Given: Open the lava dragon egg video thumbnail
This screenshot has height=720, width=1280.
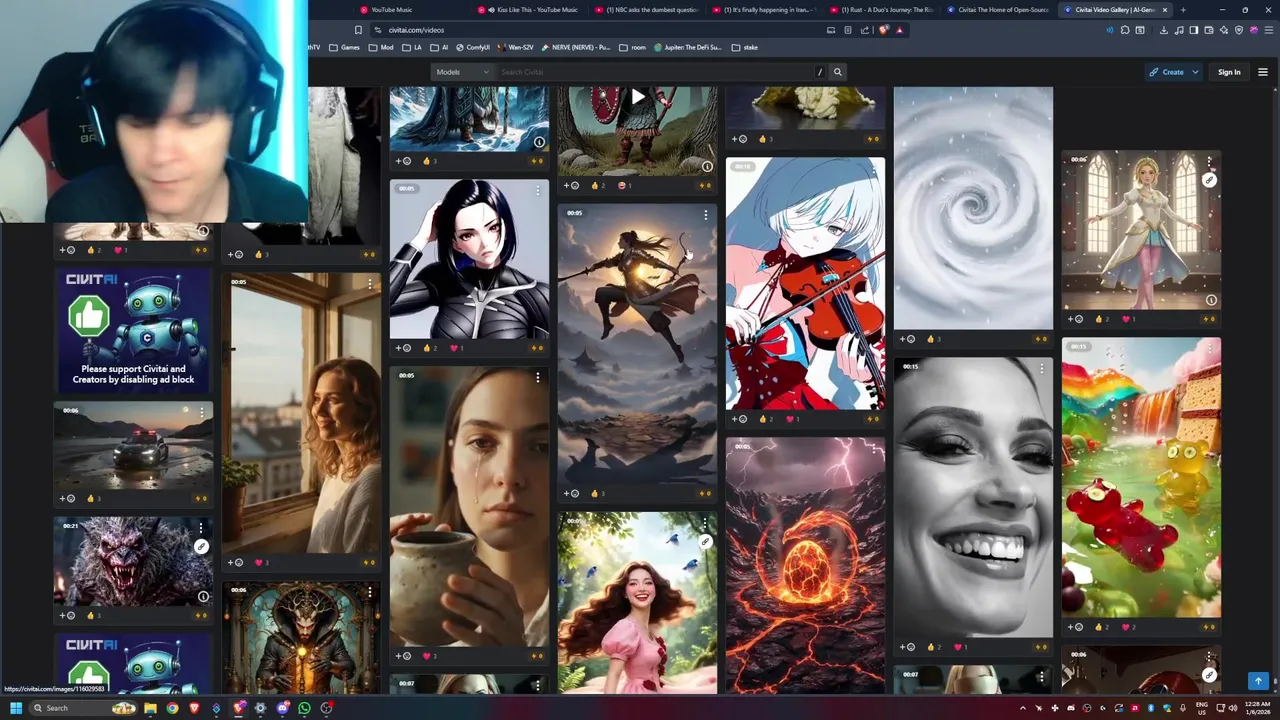Looking at the screenshot, I should (x=805, y=565).
